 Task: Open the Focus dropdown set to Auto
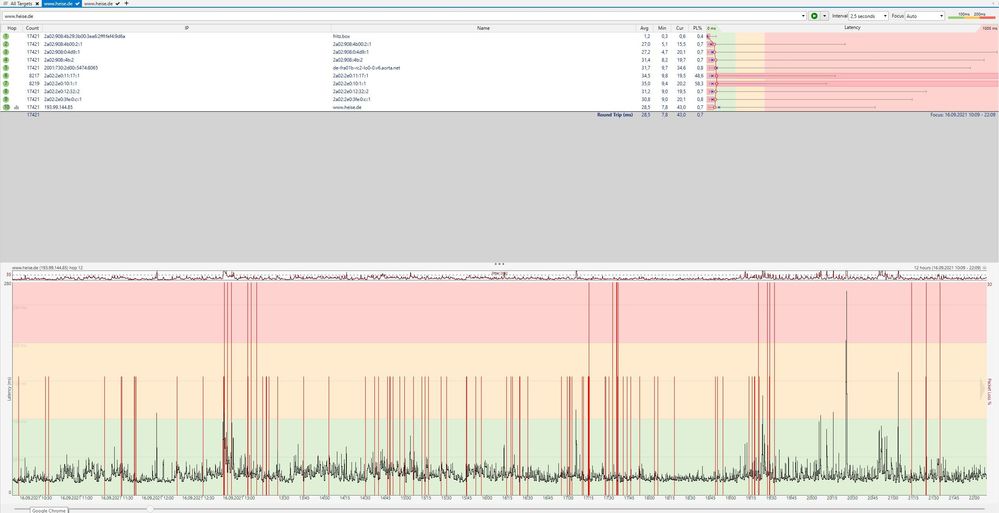point(924,16)
